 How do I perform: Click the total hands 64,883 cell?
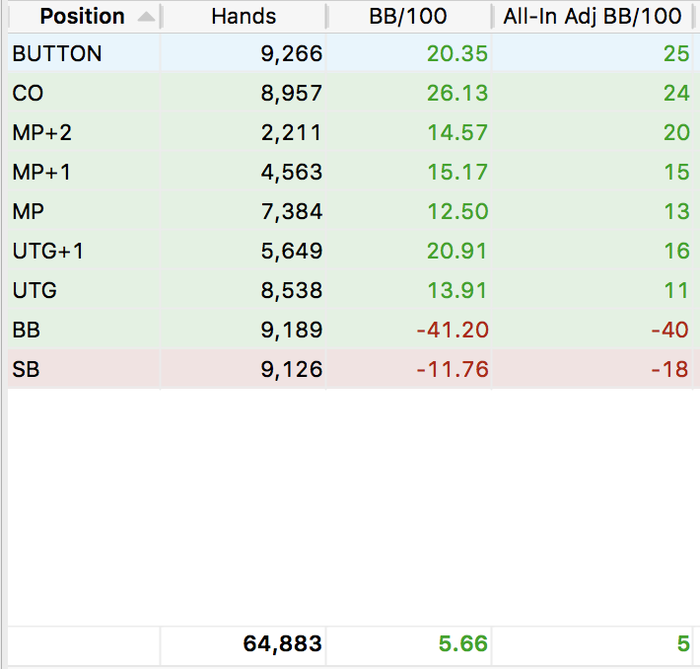coord(243,644)
